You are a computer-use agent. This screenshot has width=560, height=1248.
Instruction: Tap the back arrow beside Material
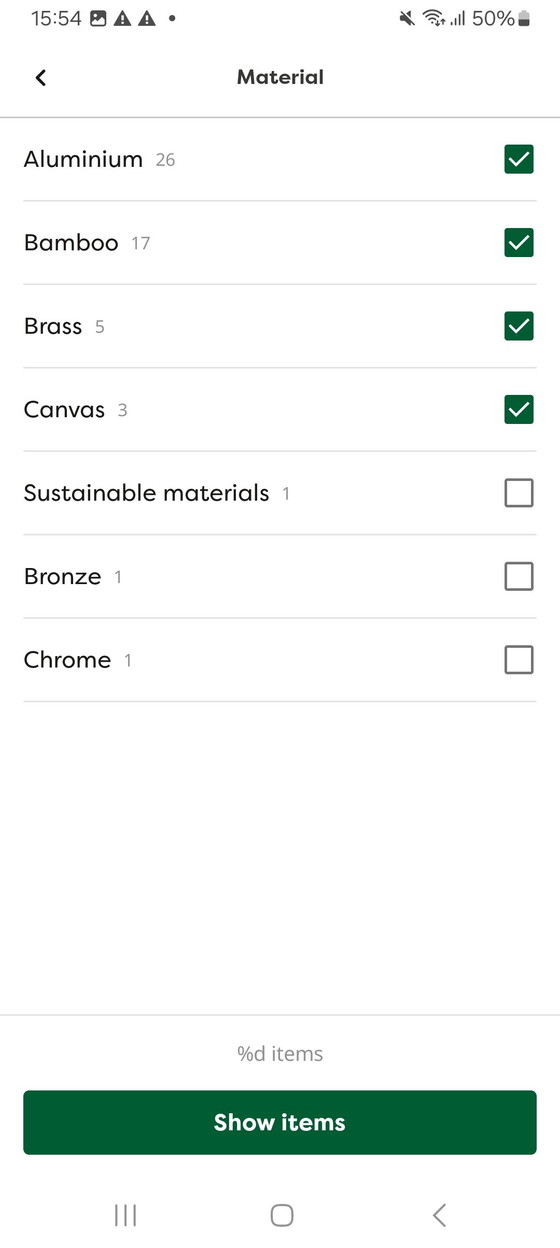point(40,78)
